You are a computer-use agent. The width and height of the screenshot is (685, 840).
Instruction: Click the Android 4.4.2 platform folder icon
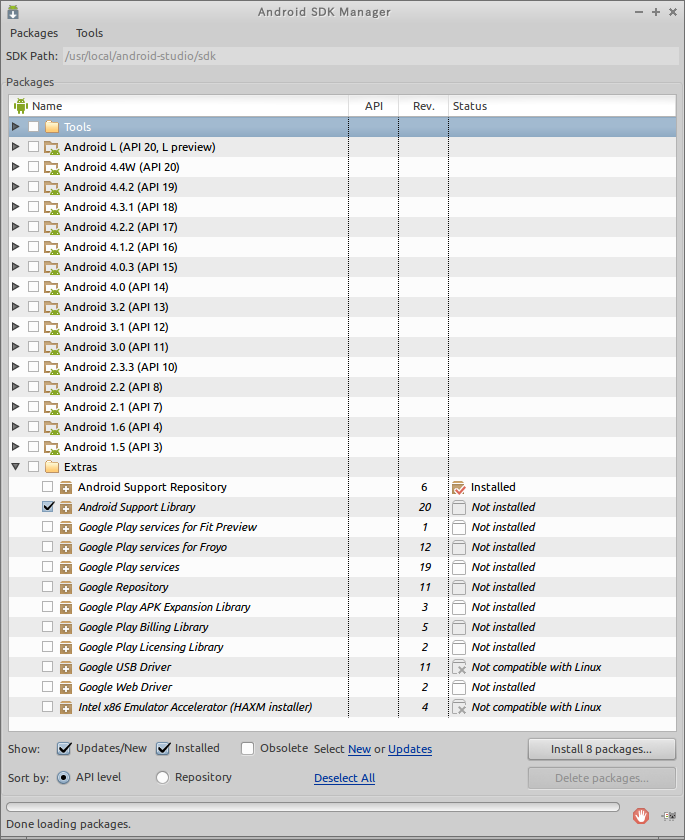pyautogui.click(x=52, y=187)
